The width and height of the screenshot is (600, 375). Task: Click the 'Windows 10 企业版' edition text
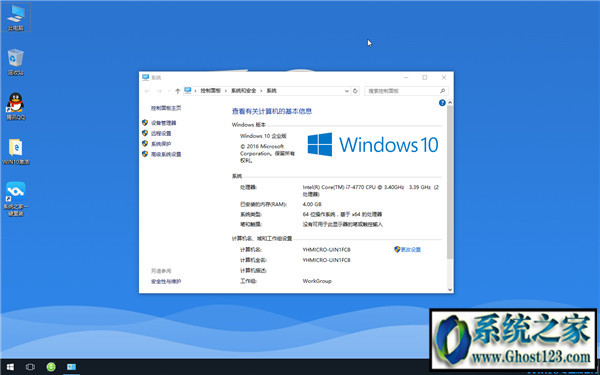point(263,136)
